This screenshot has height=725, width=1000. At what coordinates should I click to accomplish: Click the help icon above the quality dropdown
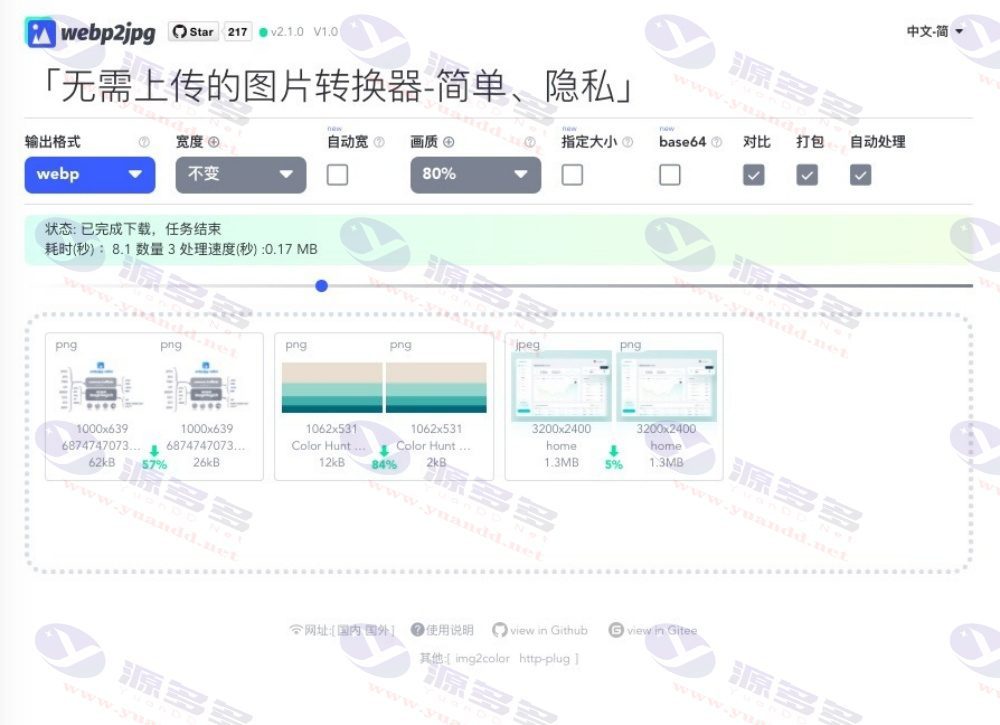click(529, 142)
